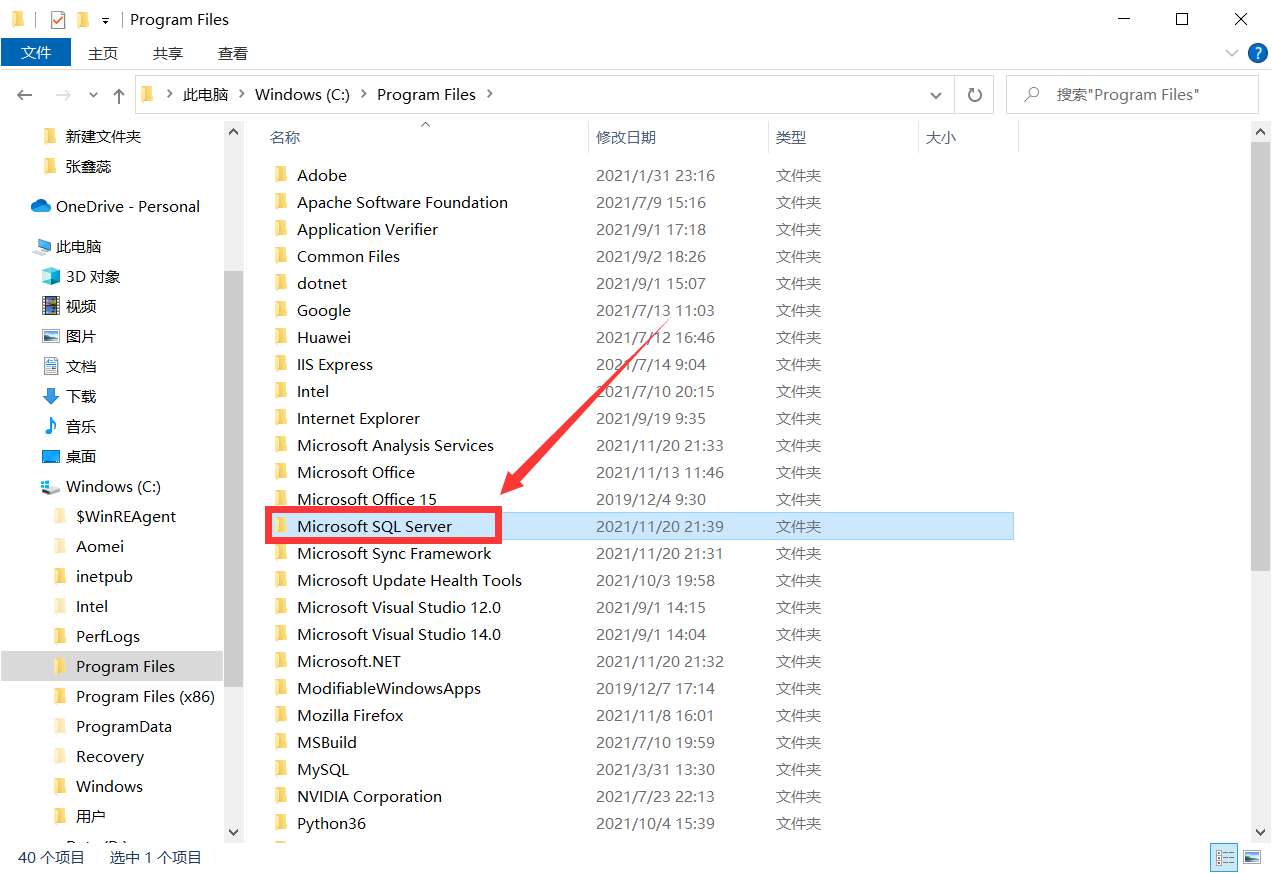Screen dimensions: 1272x873
Task: Click the Mozilla Firefox folder icon
Action: pyautogui.click(x=281, y=715)
